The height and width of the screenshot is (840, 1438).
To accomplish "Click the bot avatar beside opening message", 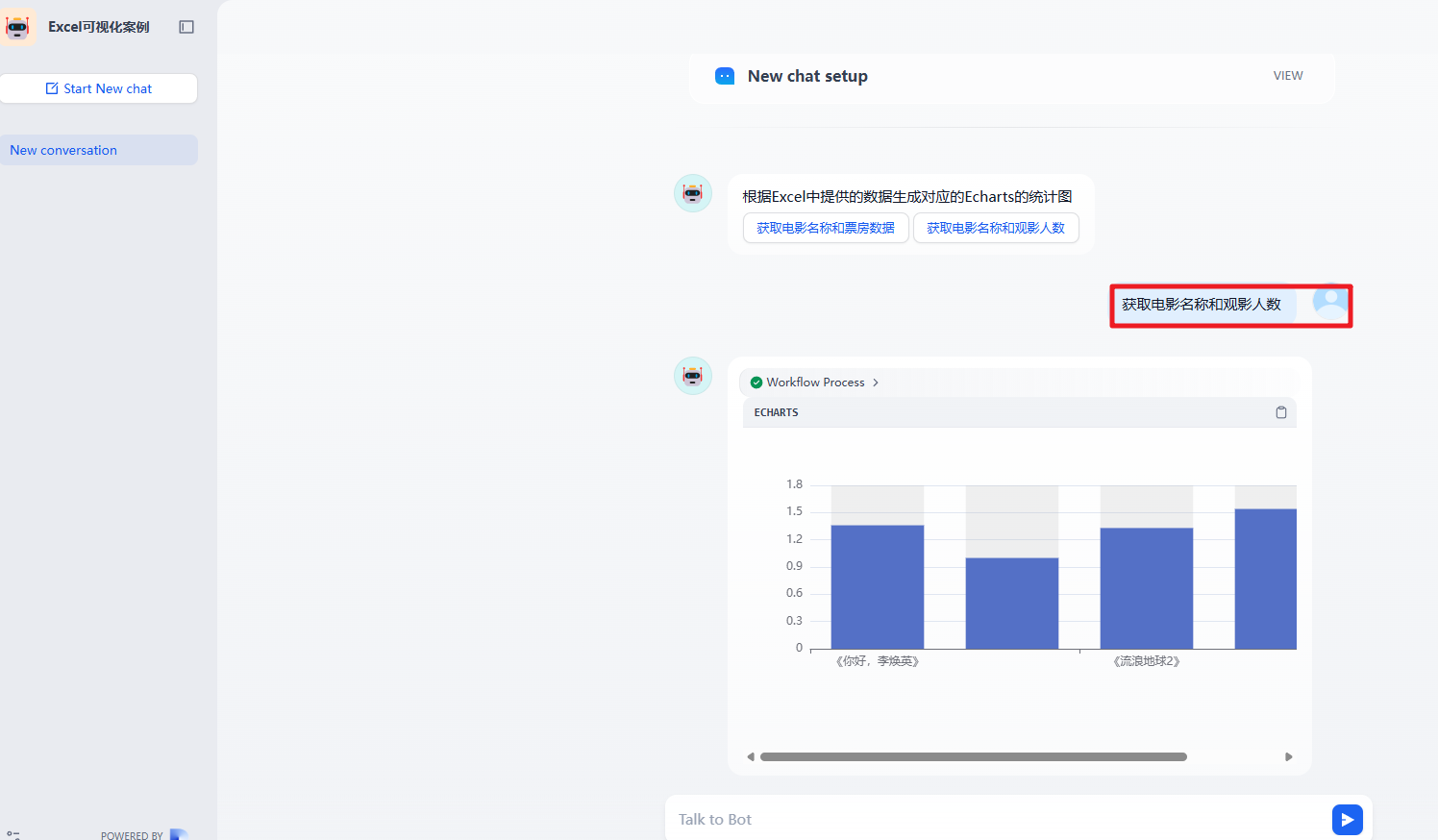I will click(x=692, y=193).
